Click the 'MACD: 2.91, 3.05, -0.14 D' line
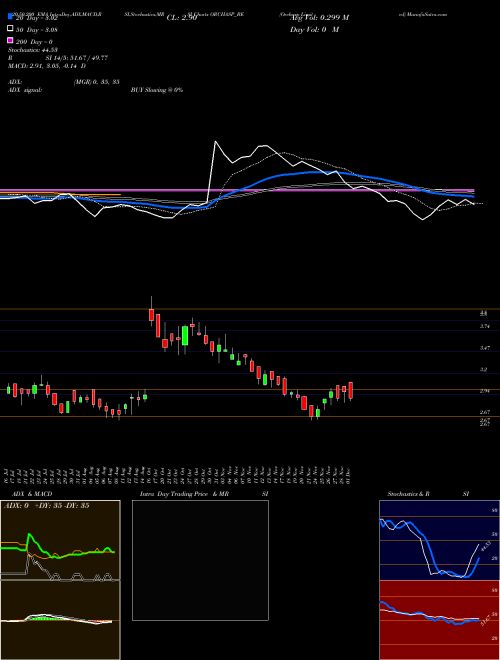The height and width of the screenshot is (660, 500). point(47,66)
